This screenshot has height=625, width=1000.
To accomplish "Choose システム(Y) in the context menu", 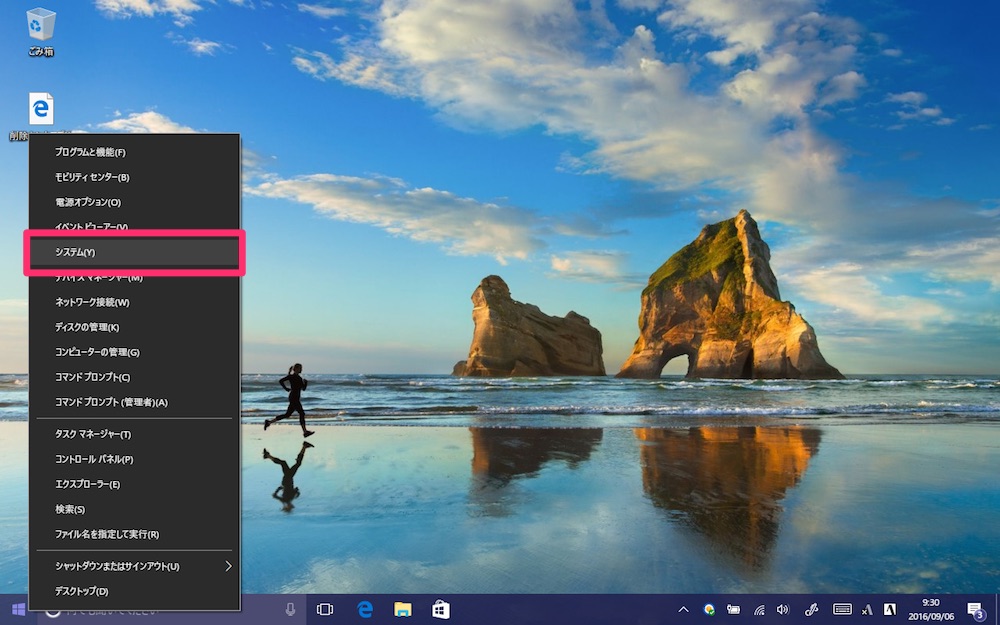I will [x=135, y=253].
